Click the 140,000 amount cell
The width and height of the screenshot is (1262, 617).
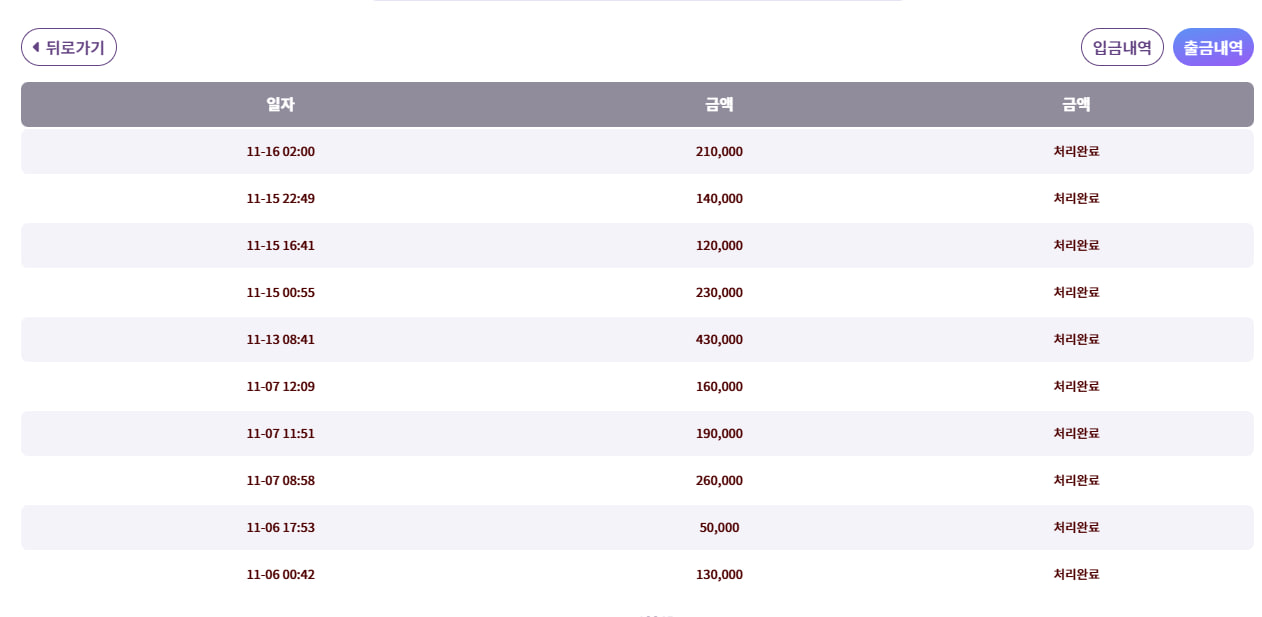[719, 199]
